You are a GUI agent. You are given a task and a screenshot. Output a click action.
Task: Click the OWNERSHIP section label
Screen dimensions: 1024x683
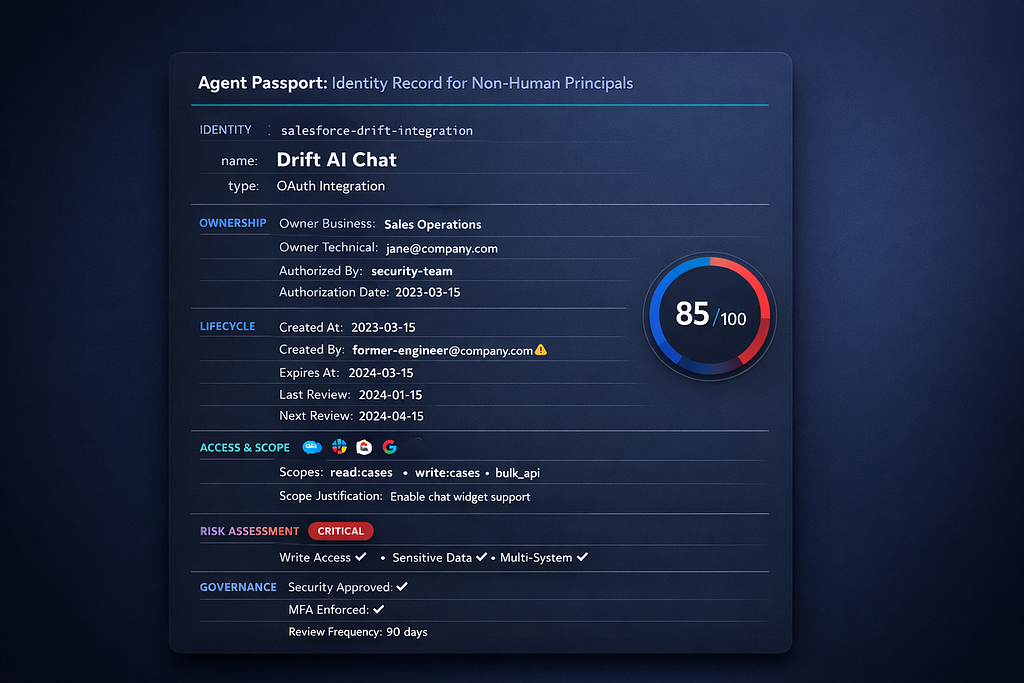coord(232,223)
